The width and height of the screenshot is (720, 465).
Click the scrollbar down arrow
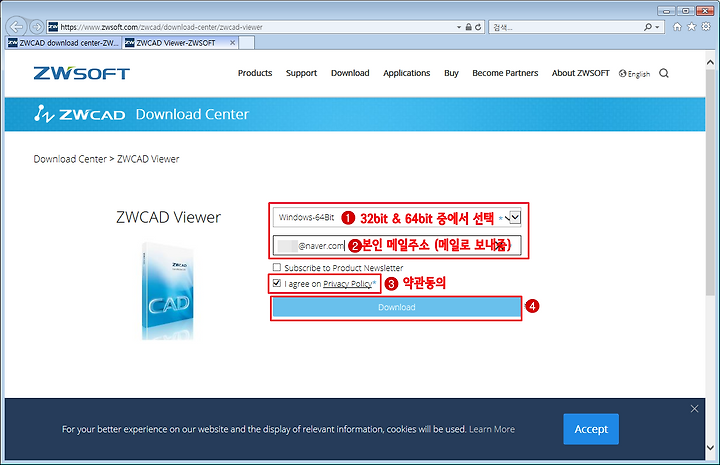(x=710, y=448)
